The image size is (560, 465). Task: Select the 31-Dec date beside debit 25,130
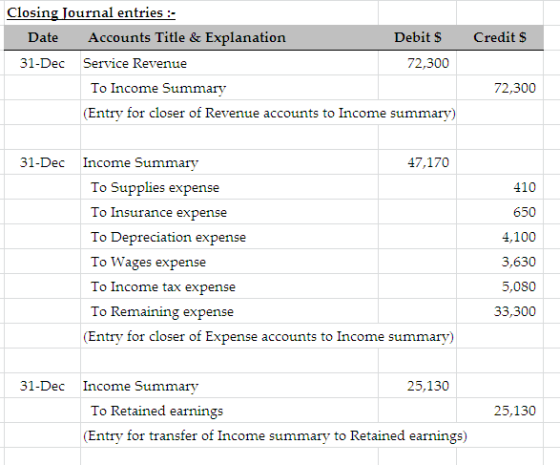[x=42, y=386]
